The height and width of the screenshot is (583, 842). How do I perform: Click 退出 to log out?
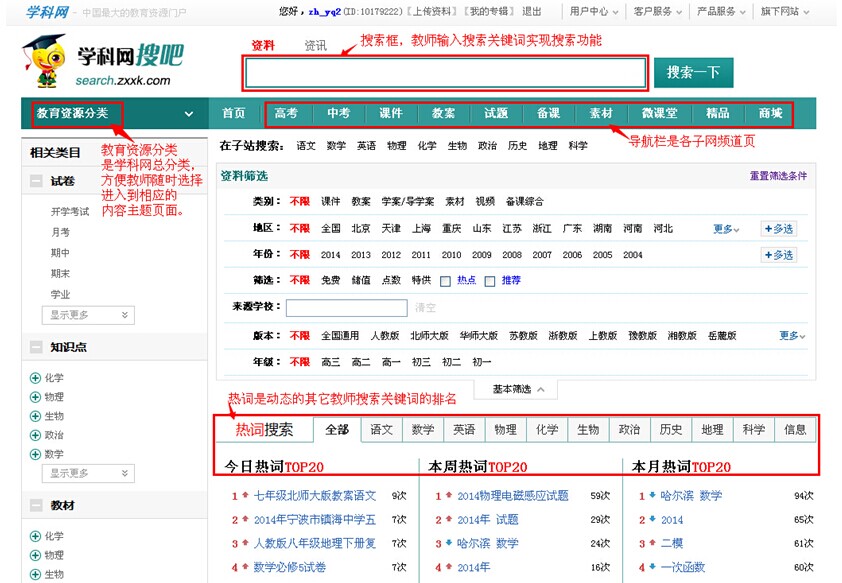(x=532, y=11)
